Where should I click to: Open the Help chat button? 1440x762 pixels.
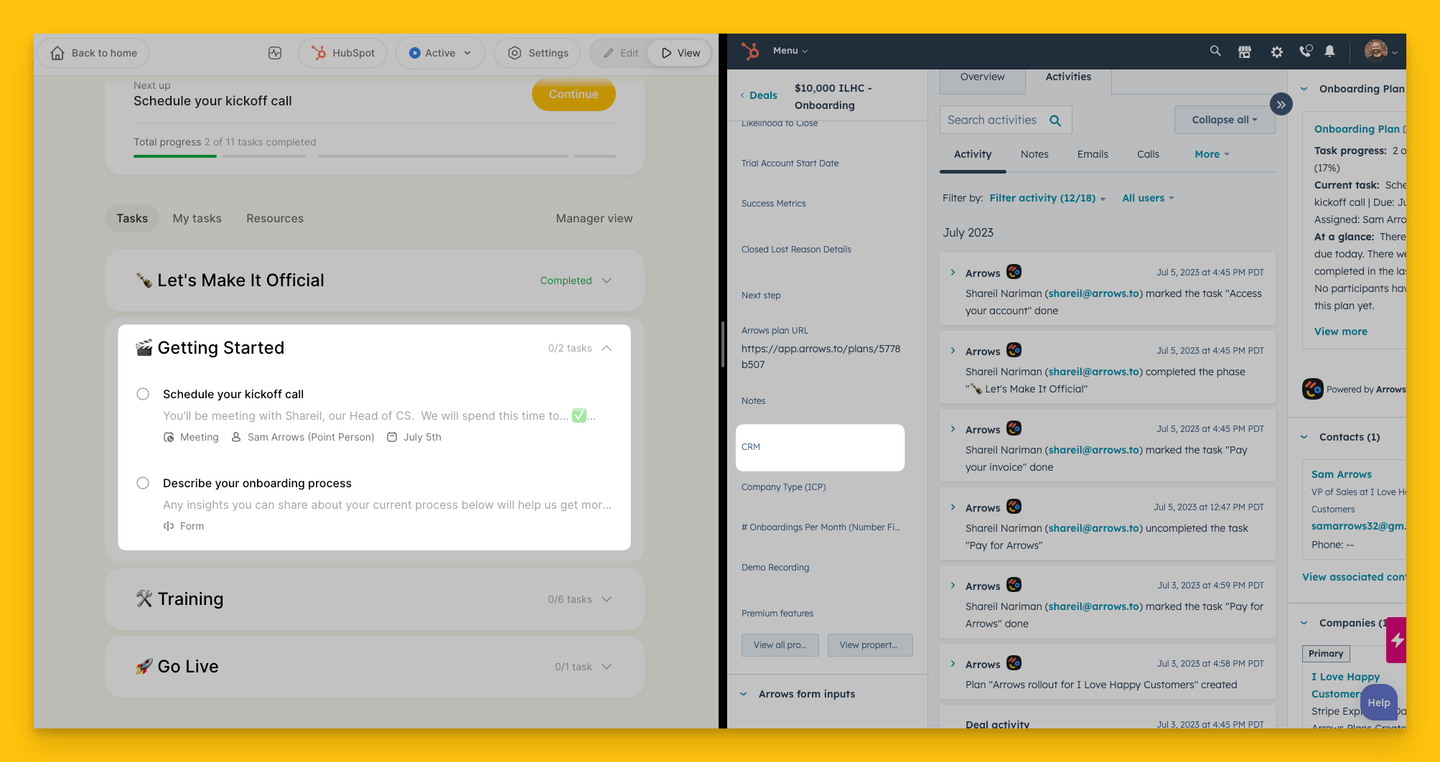point(1378,702)
